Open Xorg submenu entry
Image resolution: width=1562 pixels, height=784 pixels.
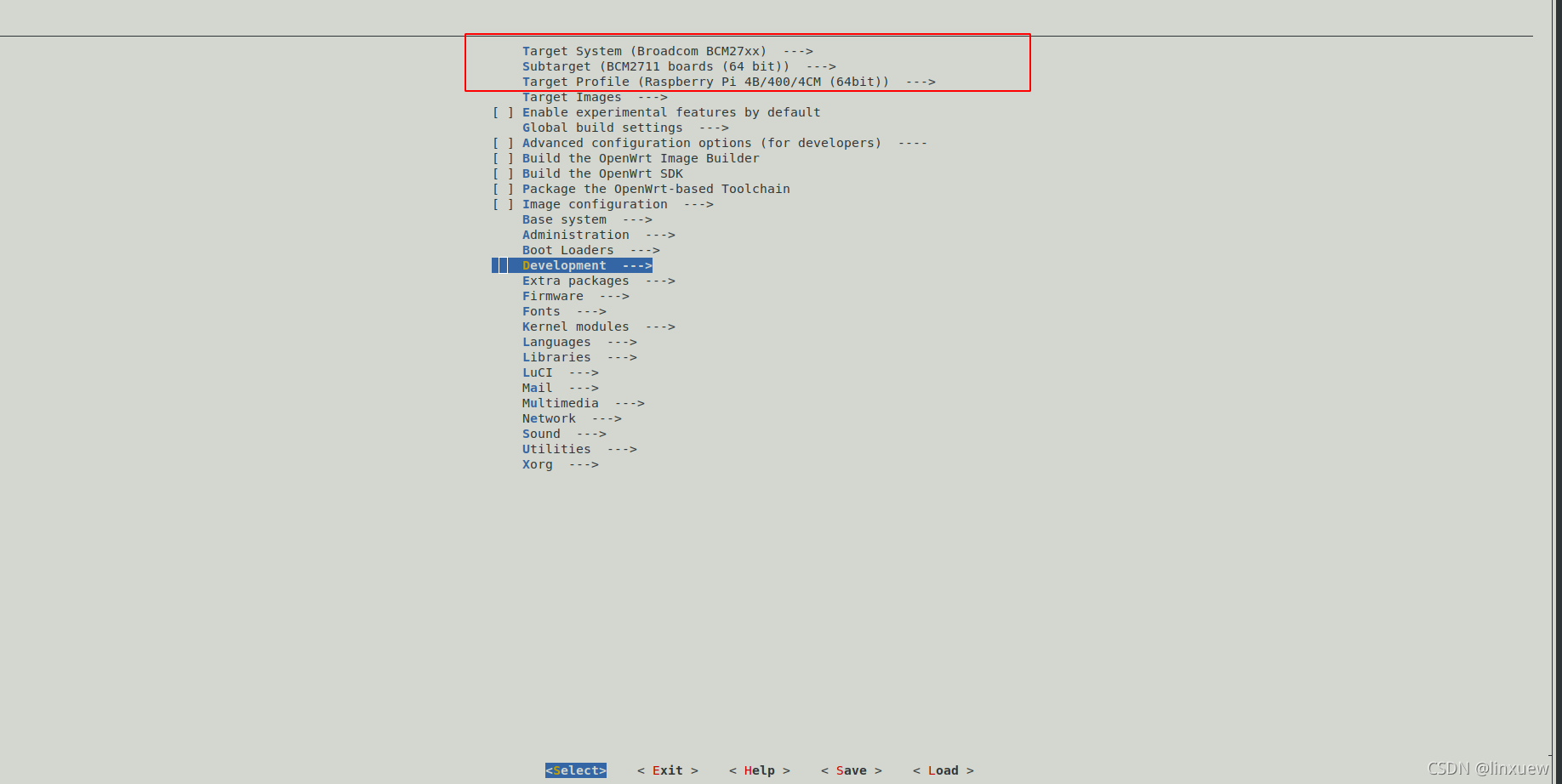point(560,464)
